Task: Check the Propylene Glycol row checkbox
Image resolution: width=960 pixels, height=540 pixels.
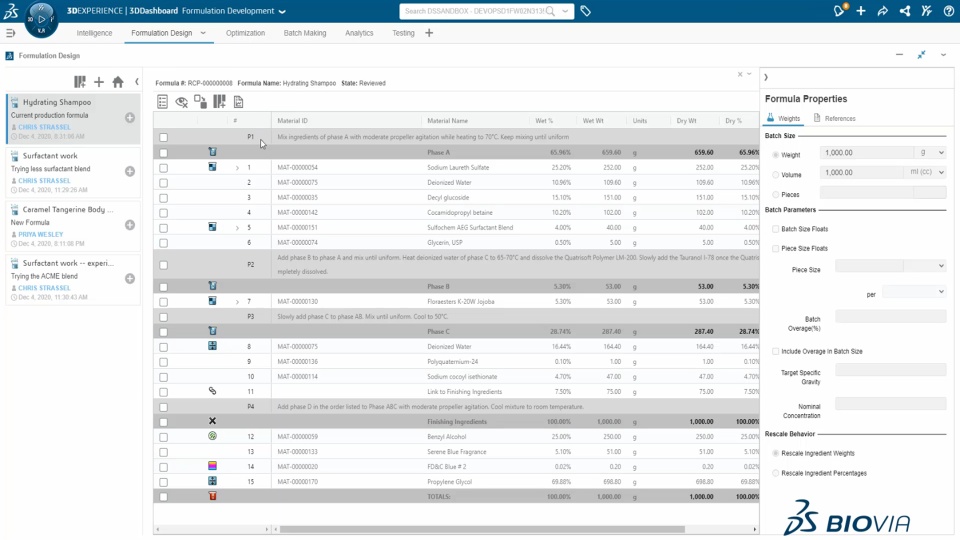Action: point(163,482)
